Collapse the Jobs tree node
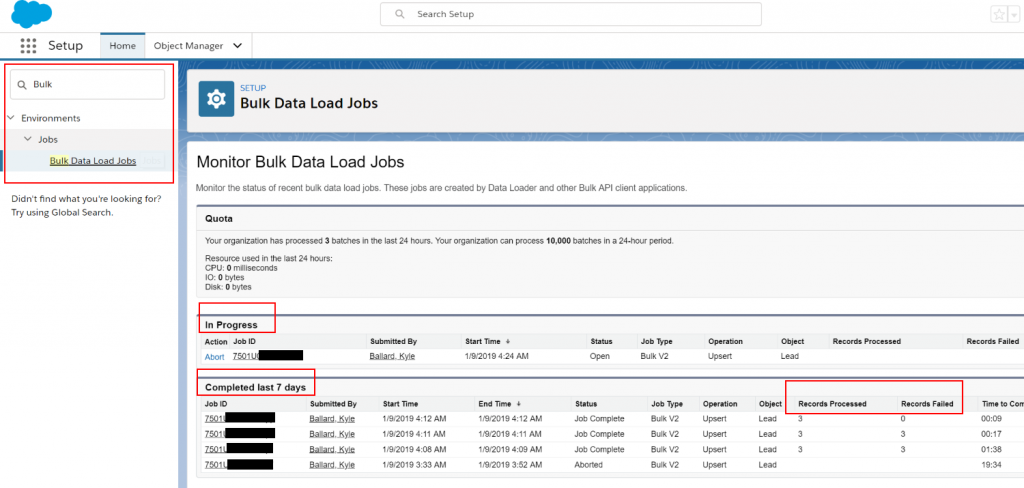 coord(27,139)
